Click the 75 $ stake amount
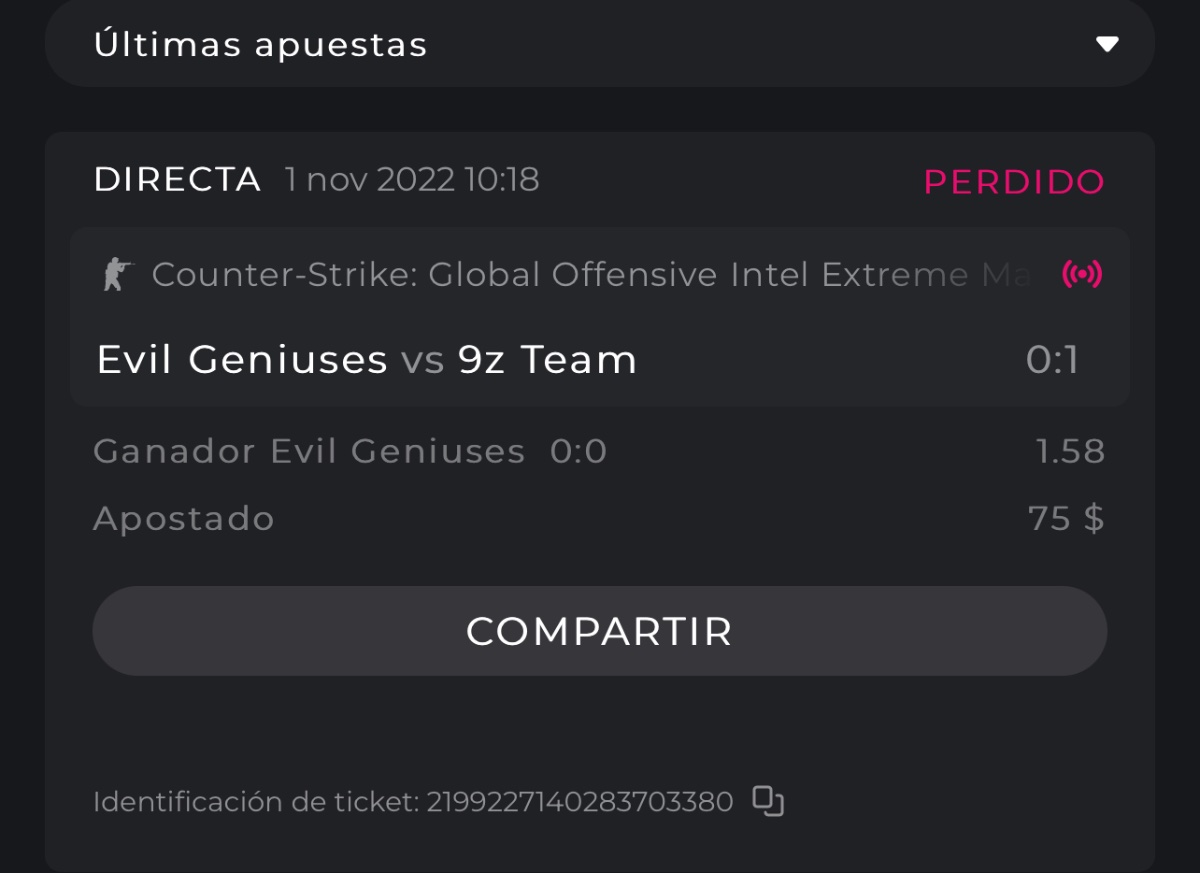1200x873 pixels. (1066, 519)
